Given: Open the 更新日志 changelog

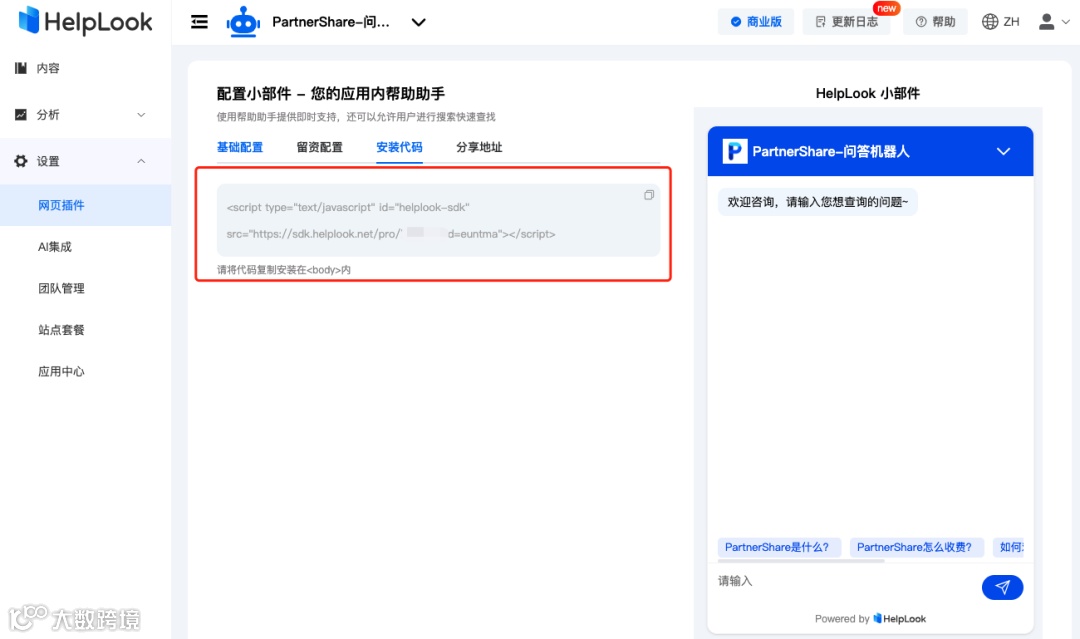Looking at the screenshot, I should [x=847, y=20].
